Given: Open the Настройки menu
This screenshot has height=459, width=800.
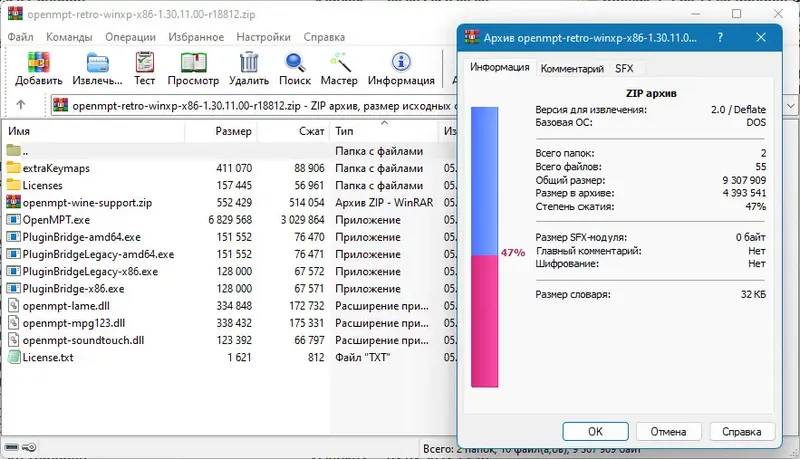Looking at the screenshot, I should pyautogui.click(x=263, y=37).
